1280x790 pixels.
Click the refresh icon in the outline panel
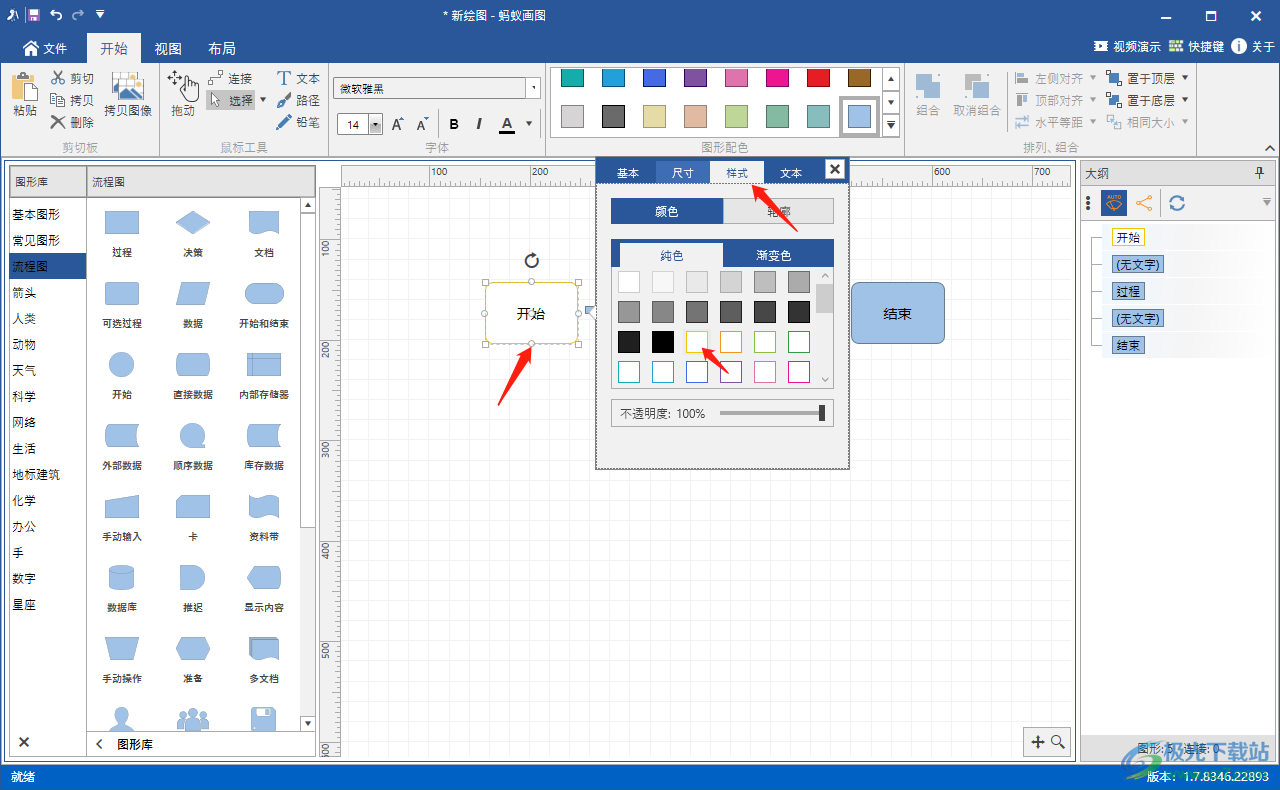(x=1177, y=203)
